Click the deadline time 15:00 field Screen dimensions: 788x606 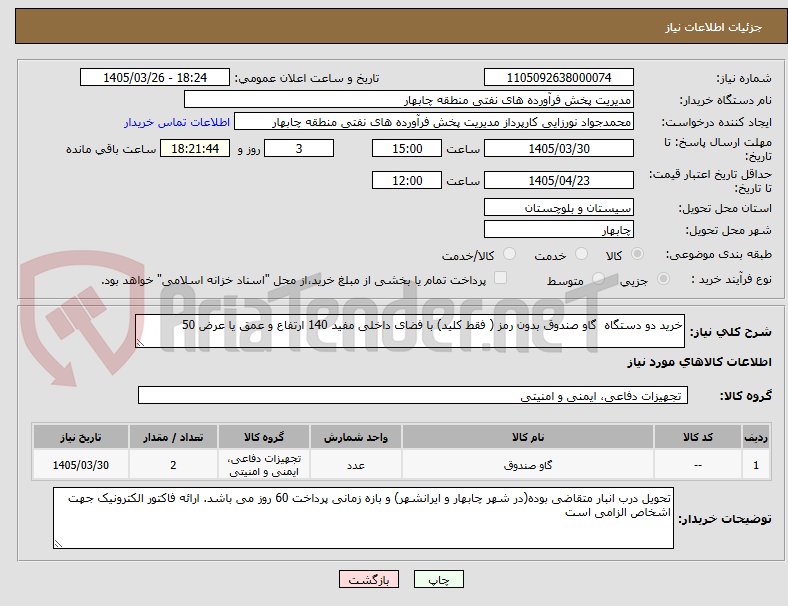point(407,148)
